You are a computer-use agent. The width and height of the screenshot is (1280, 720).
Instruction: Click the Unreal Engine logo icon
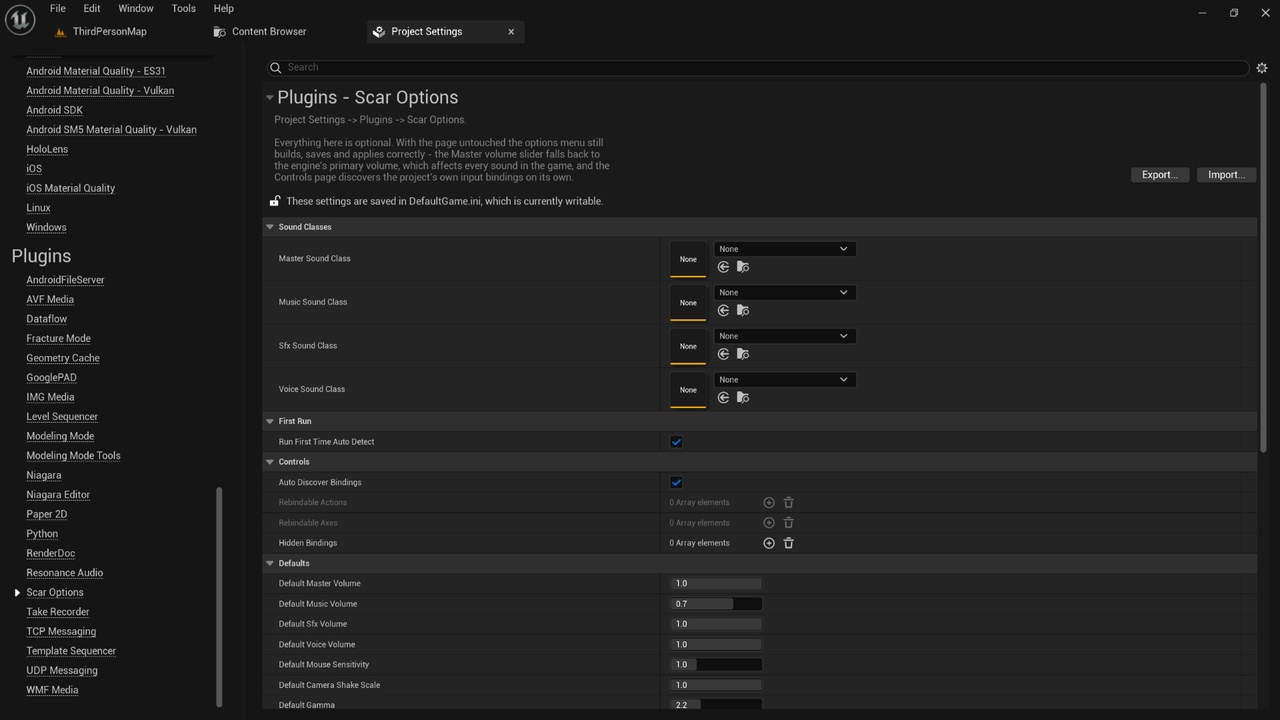point(20,19)
